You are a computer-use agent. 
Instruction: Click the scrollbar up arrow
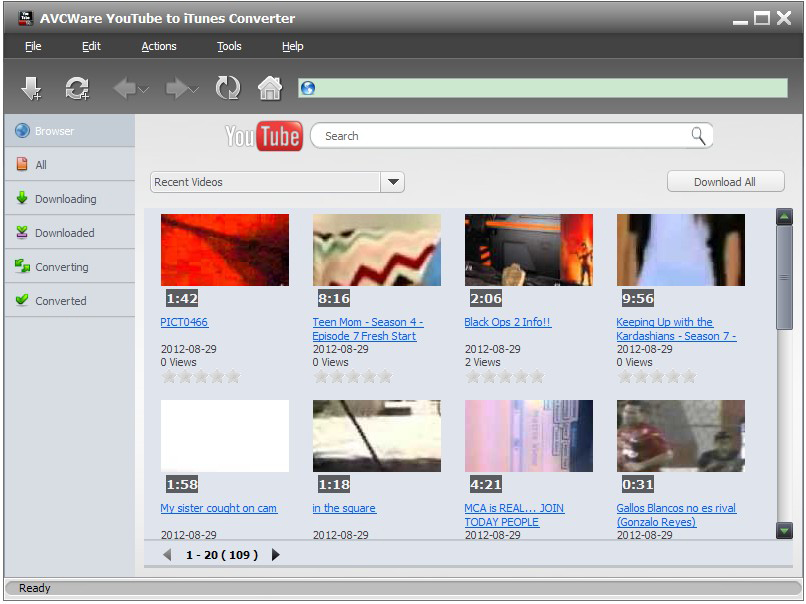click(784, 217)
